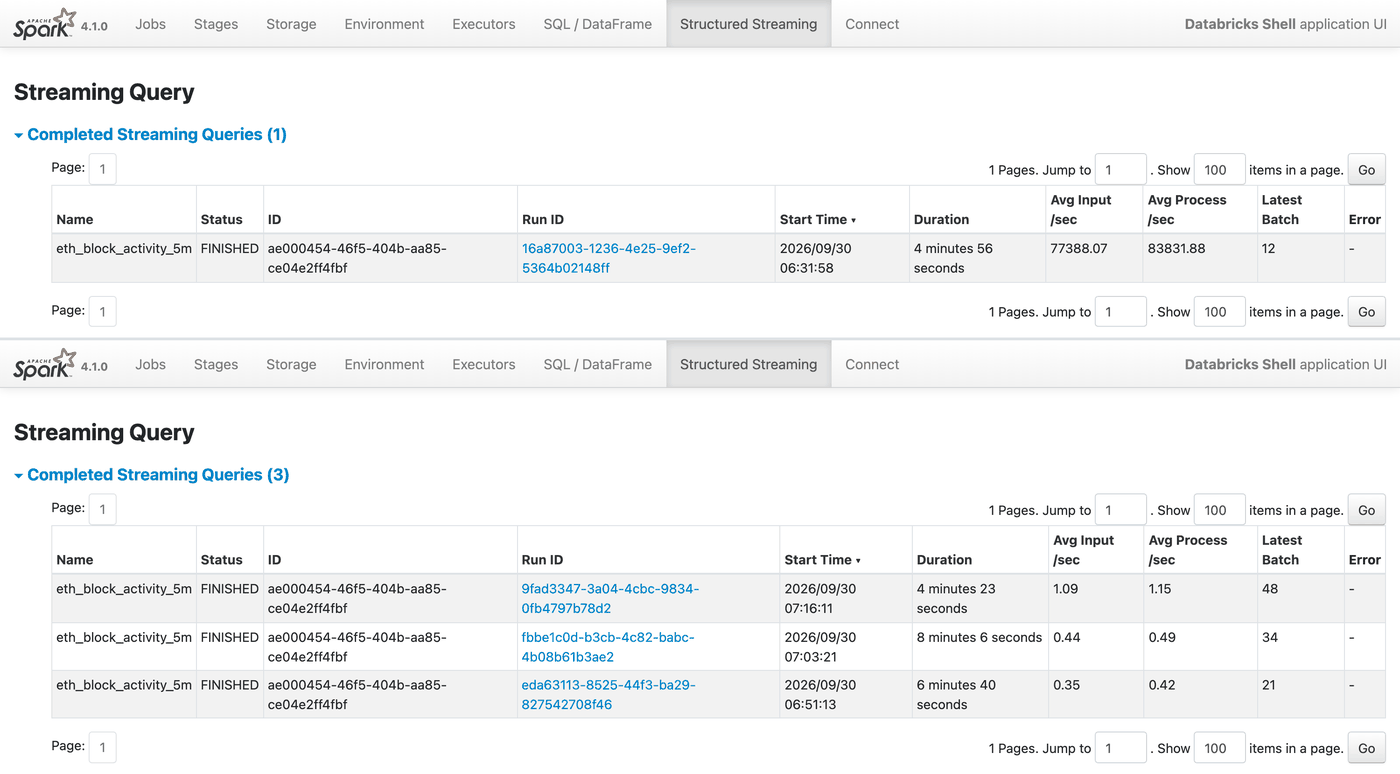This screenshot has width=1400, height=774.
Task: Open the Connect tab above Completed Streaming Queries (3)
Action: [872, 364]
